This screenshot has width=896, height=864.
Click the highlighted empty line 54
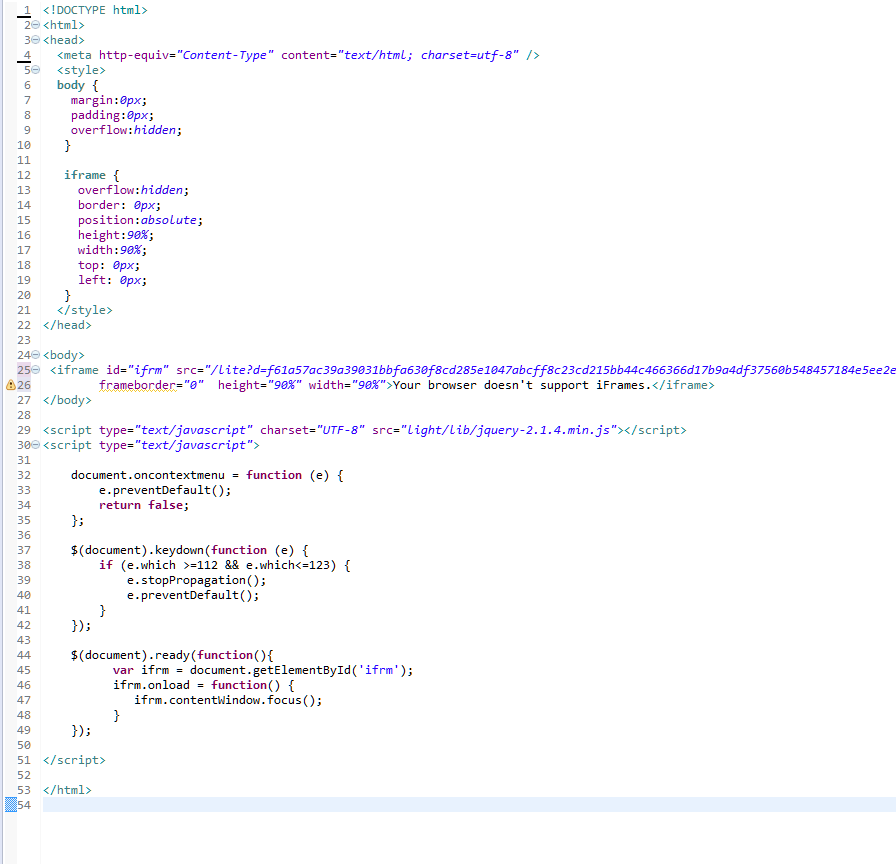469,805
